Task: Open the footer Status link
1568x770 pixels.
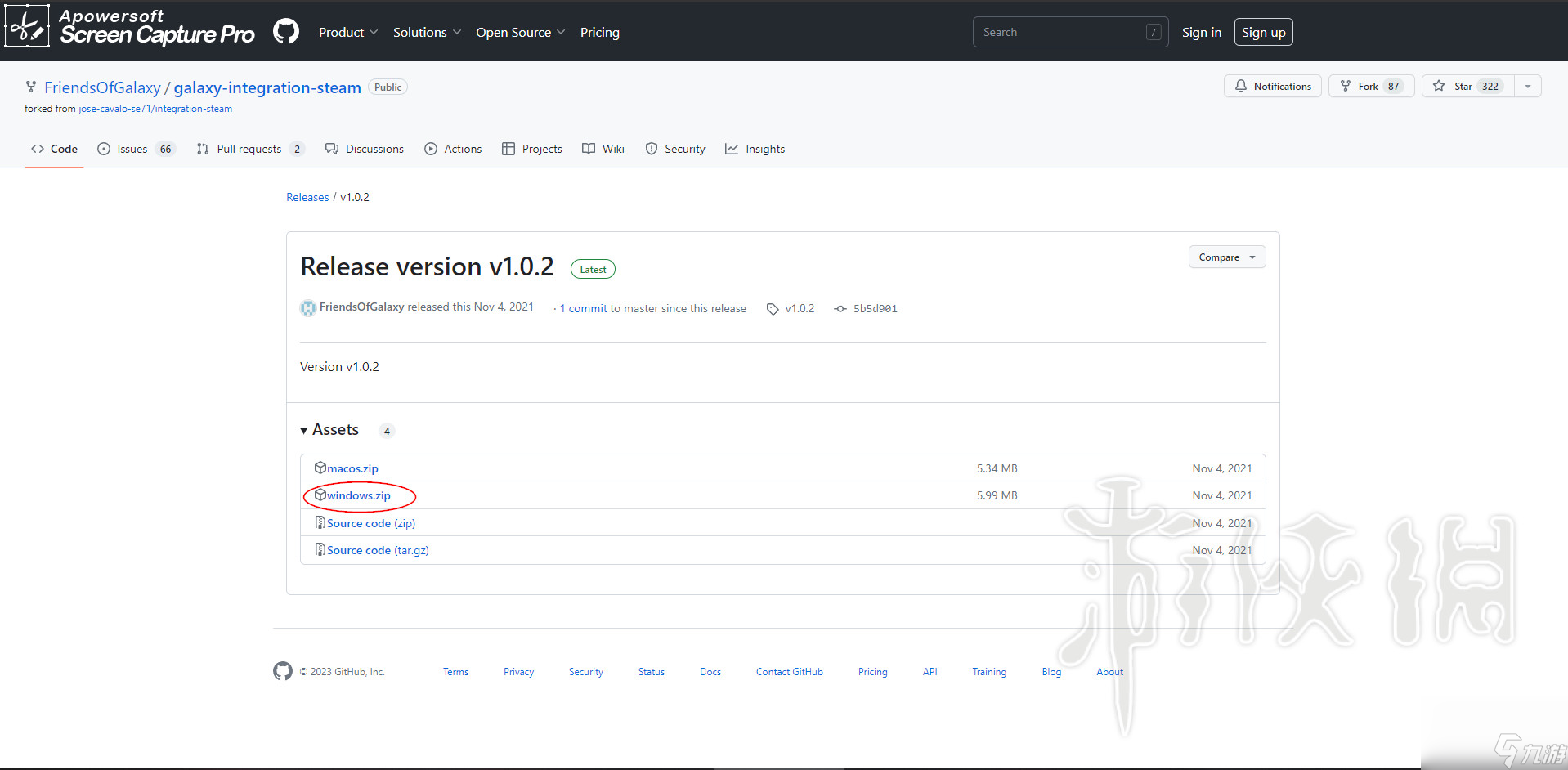Action: pos(652,672)
